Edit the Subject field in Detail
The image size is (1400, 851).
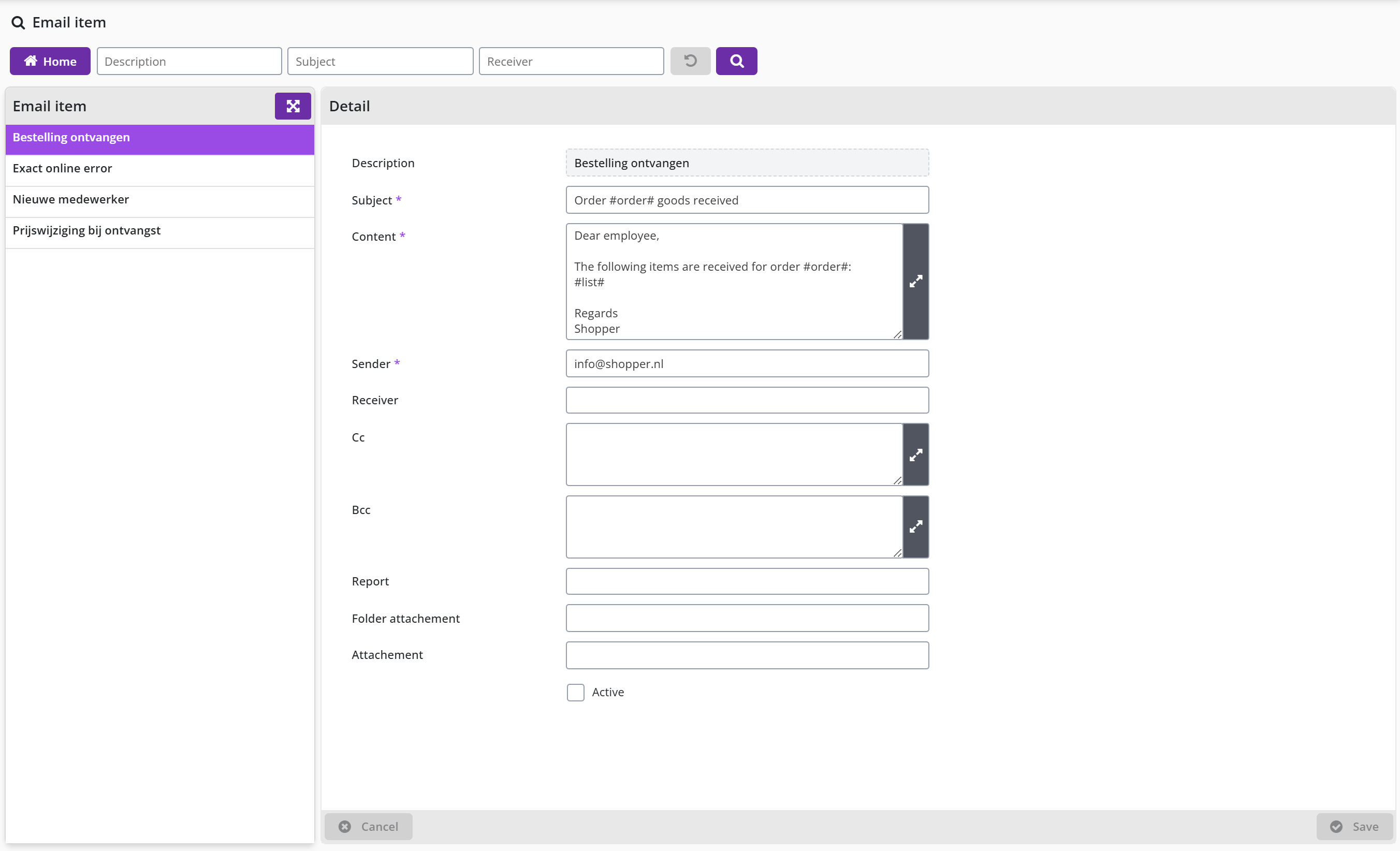(747, 200)
